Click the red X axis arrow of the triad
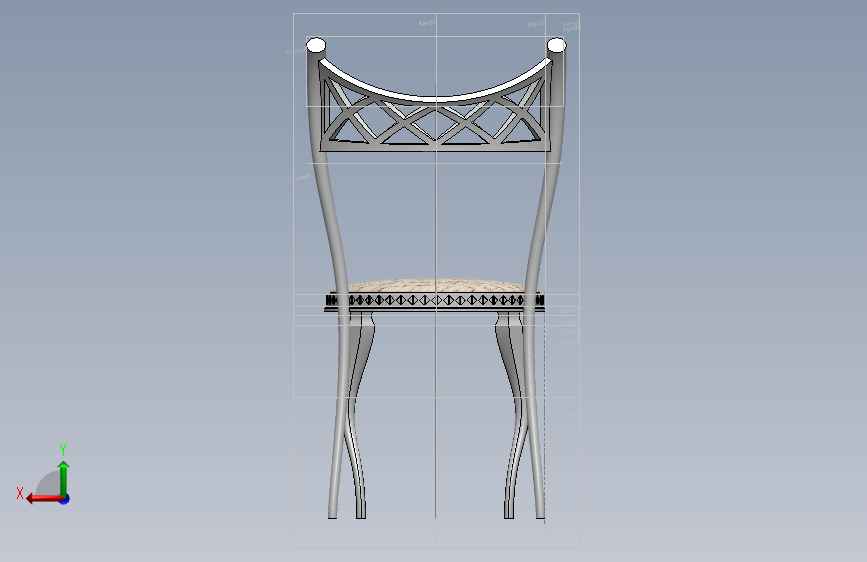This screenshot has width=867, height=562. click(x=44, y=499)
